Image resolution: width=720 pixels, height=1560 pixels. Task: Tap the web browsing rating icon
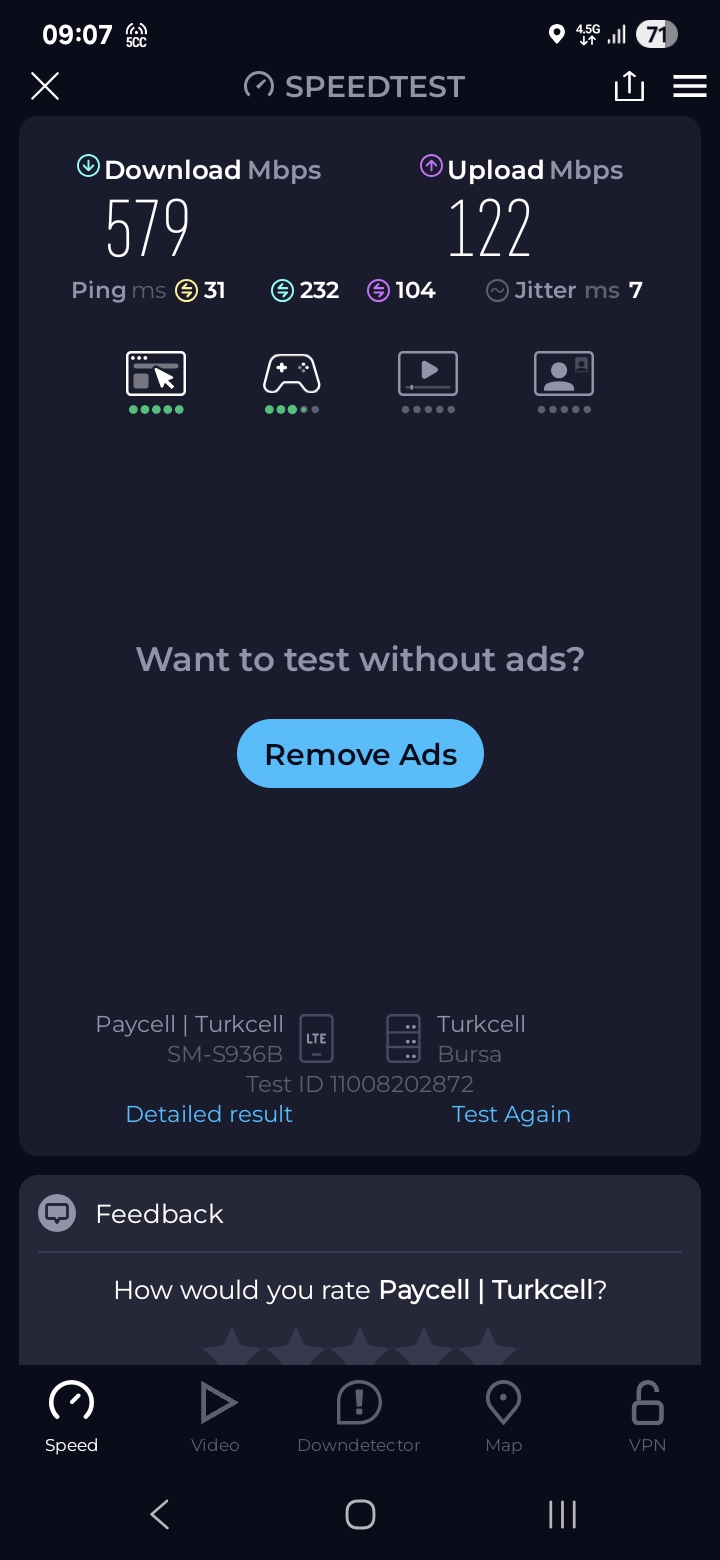156,374
